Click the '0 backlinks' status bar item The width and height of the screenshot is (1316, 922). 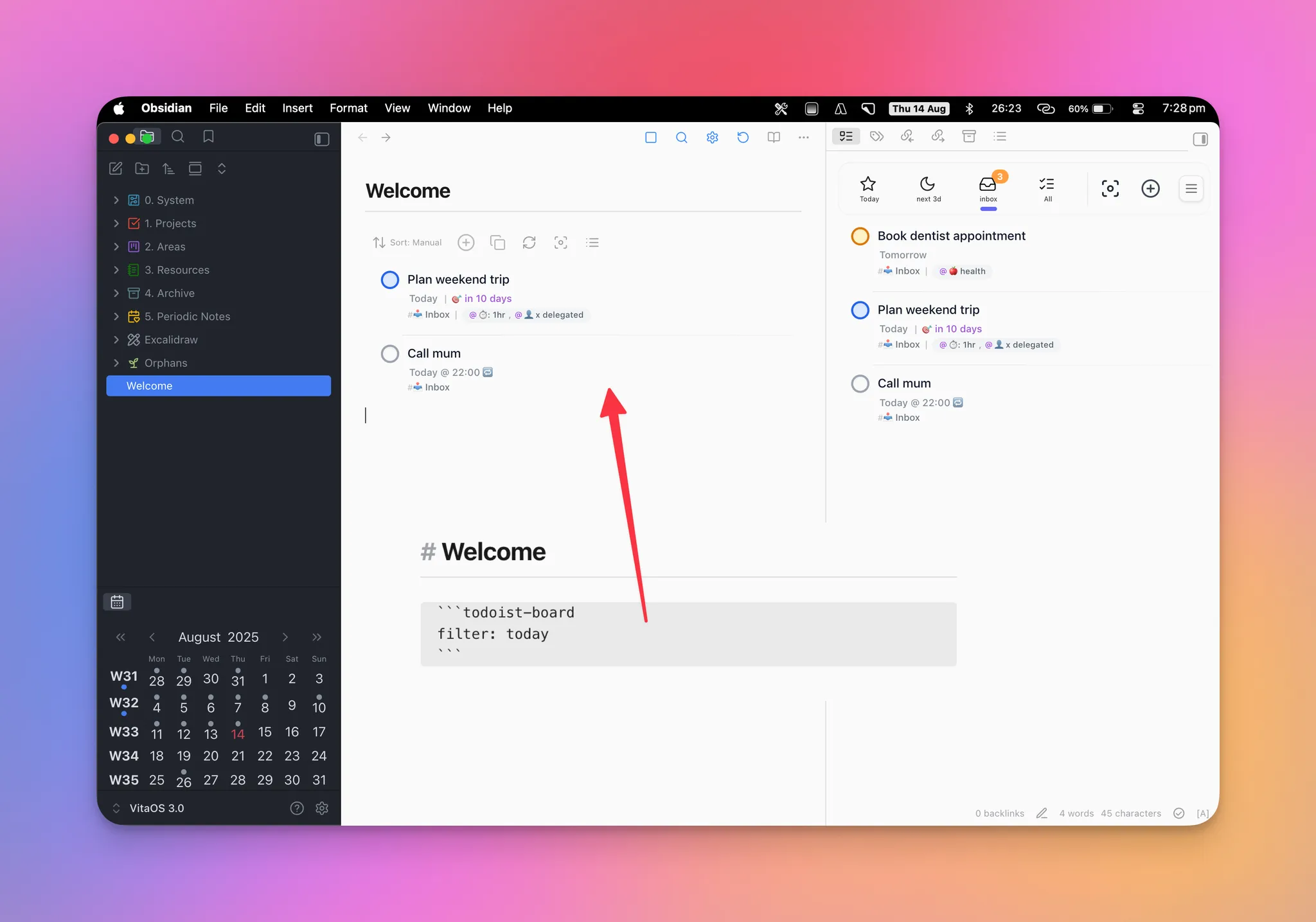coord(1000,813)
